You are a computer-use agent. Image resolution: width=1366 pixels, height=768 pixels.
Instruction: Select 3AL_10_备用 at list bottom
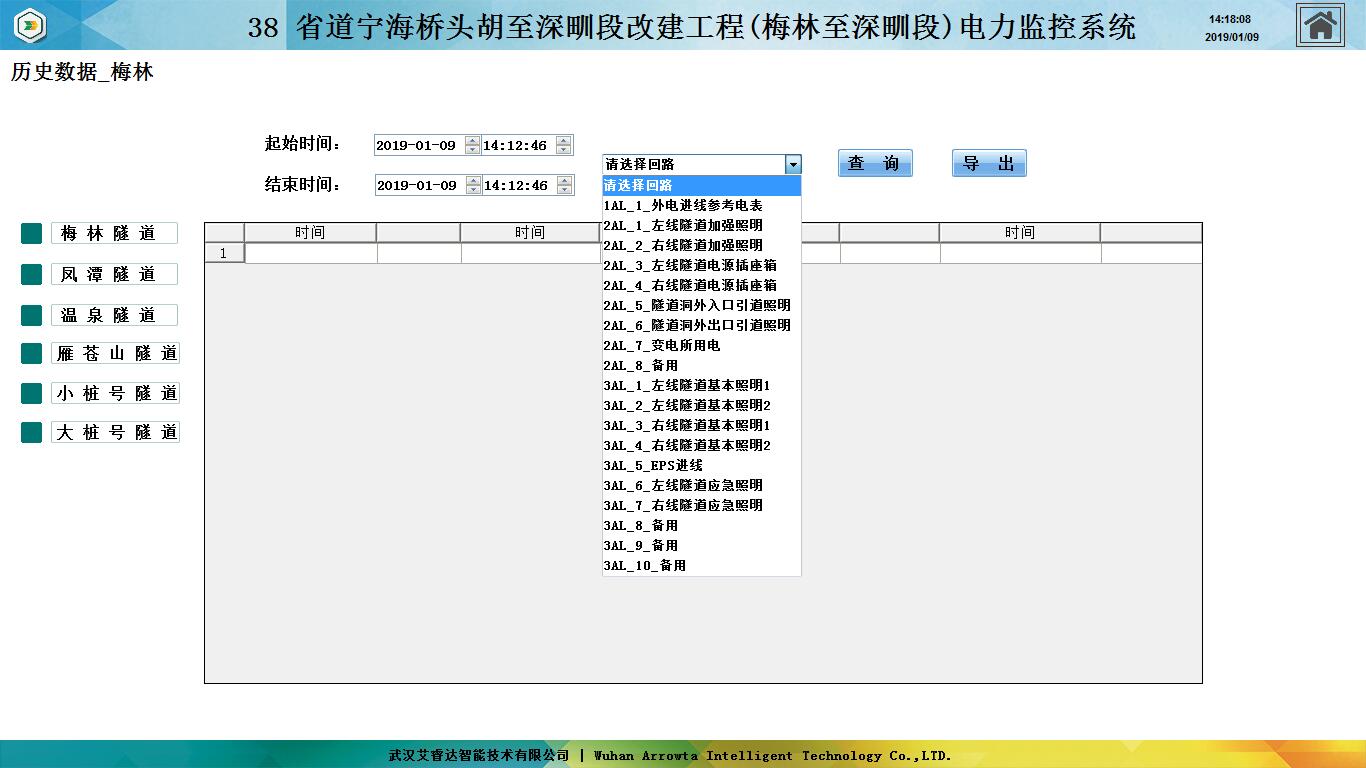coord(645,565)
